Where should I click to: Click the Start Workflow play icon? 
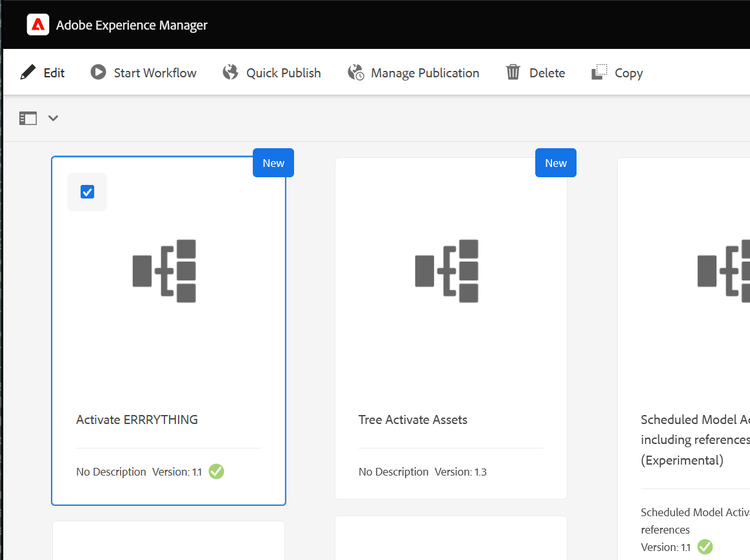98,72
